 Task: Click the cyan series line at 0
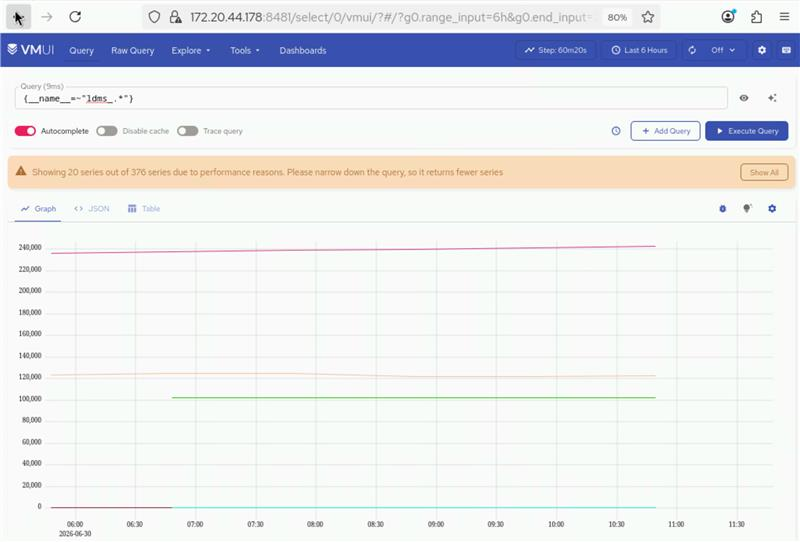click(413, 507)
